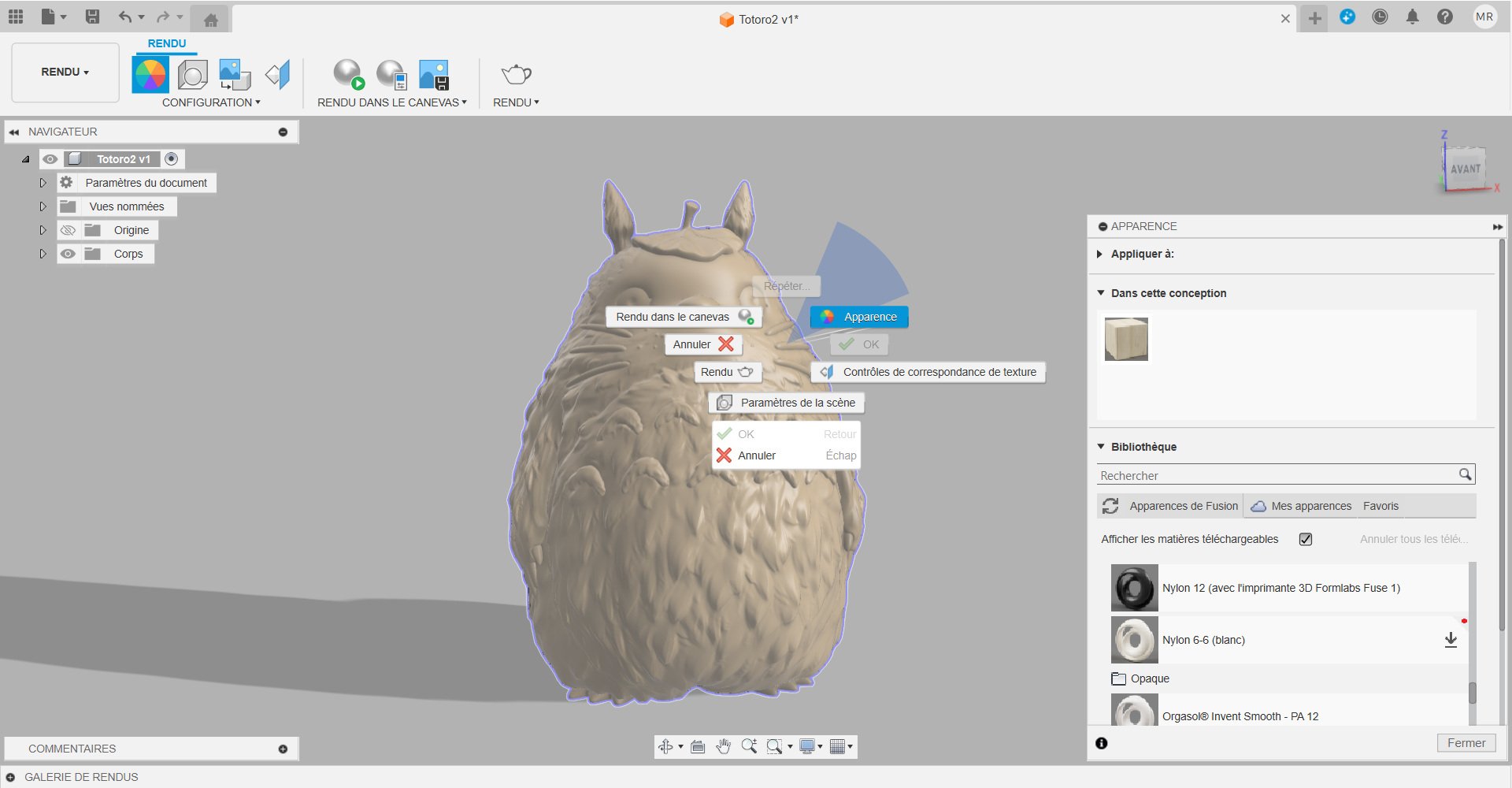Screen dimensions: 1512x788
Task: Select the Pan hand tool
Action: coord(723,746)
